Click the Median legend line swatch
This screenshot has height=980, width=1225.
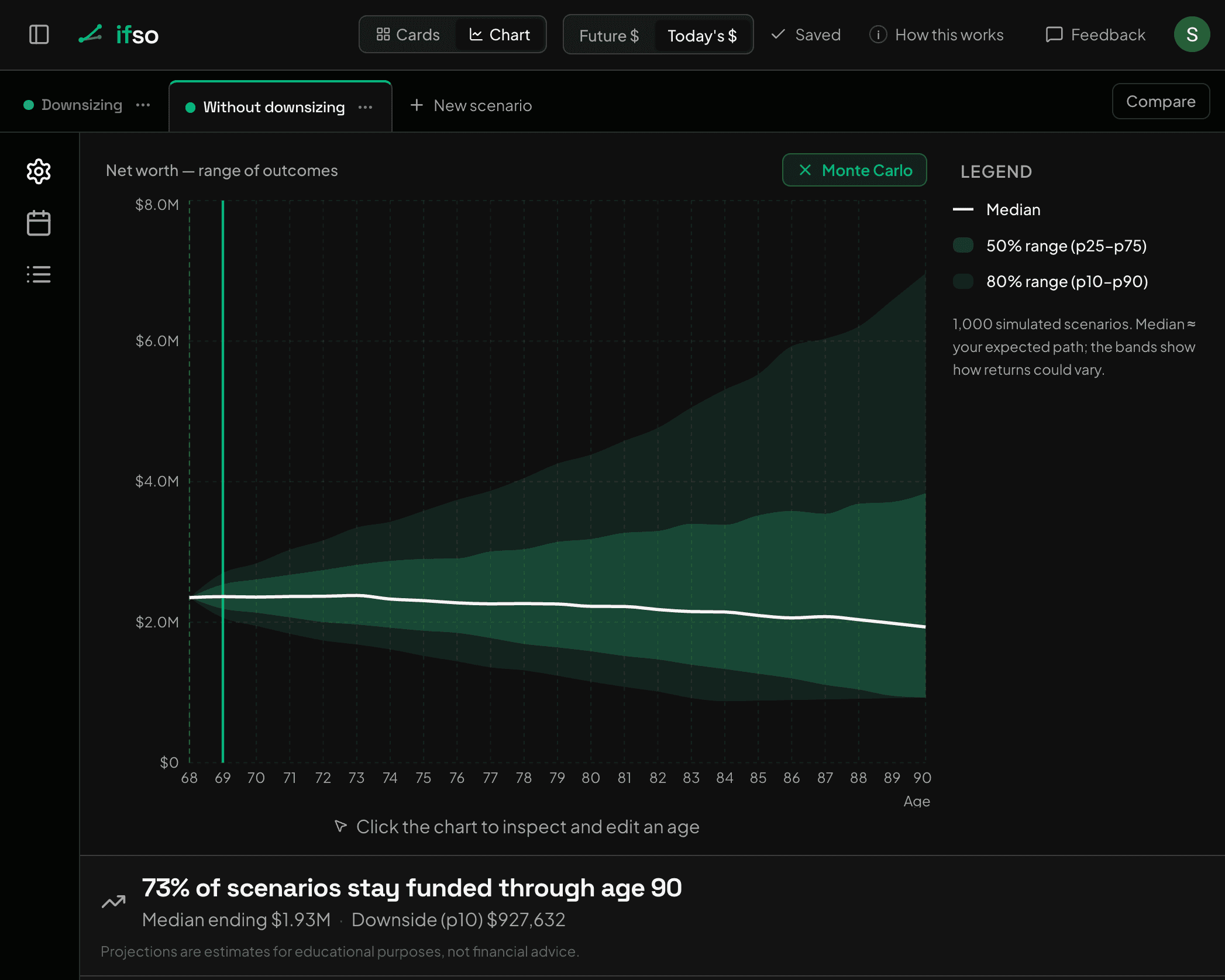coord(963,209)
